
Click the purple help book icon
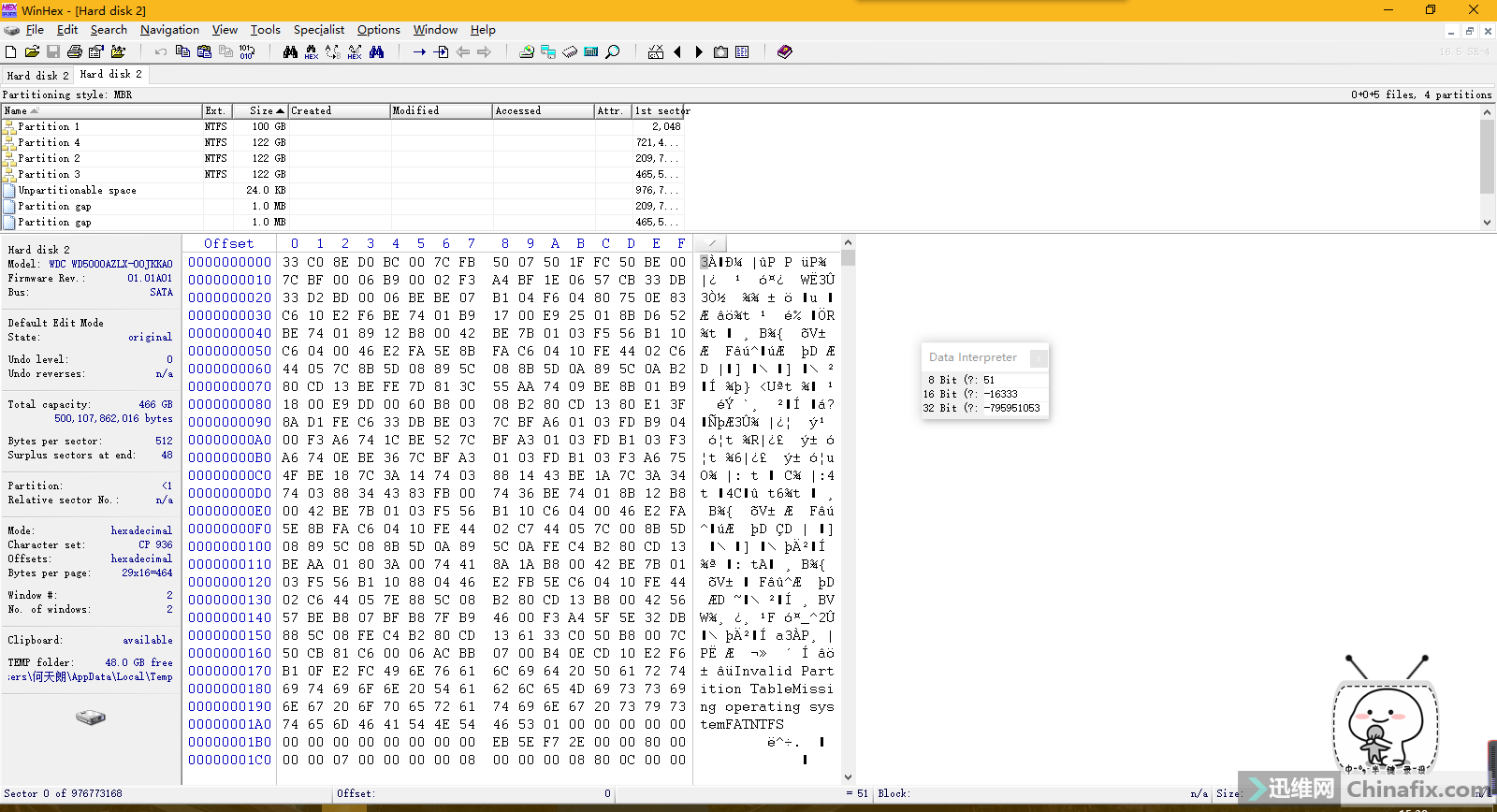[785, 52]
